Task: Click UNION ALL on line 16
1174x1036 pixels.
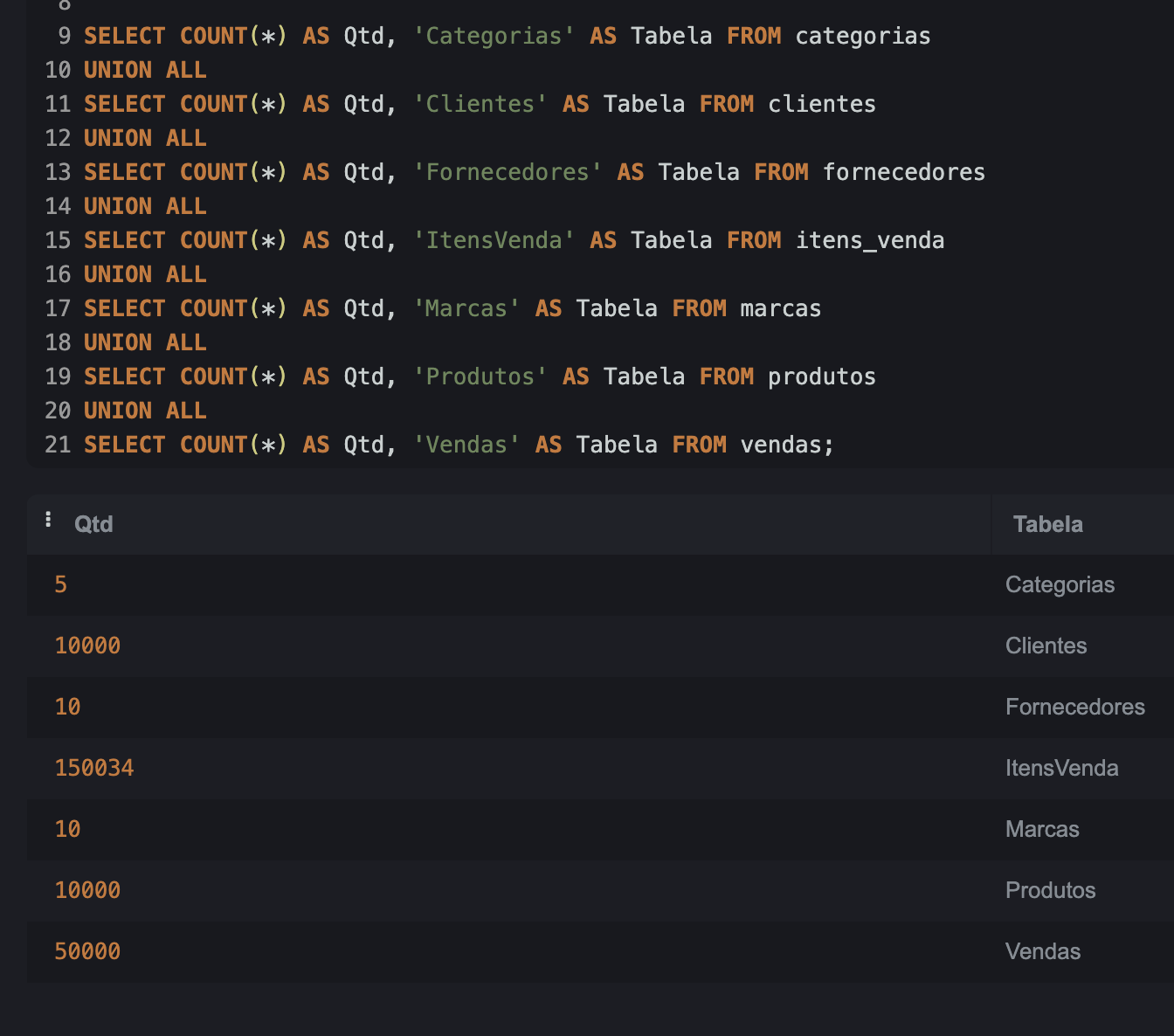Action: [145, 274]
